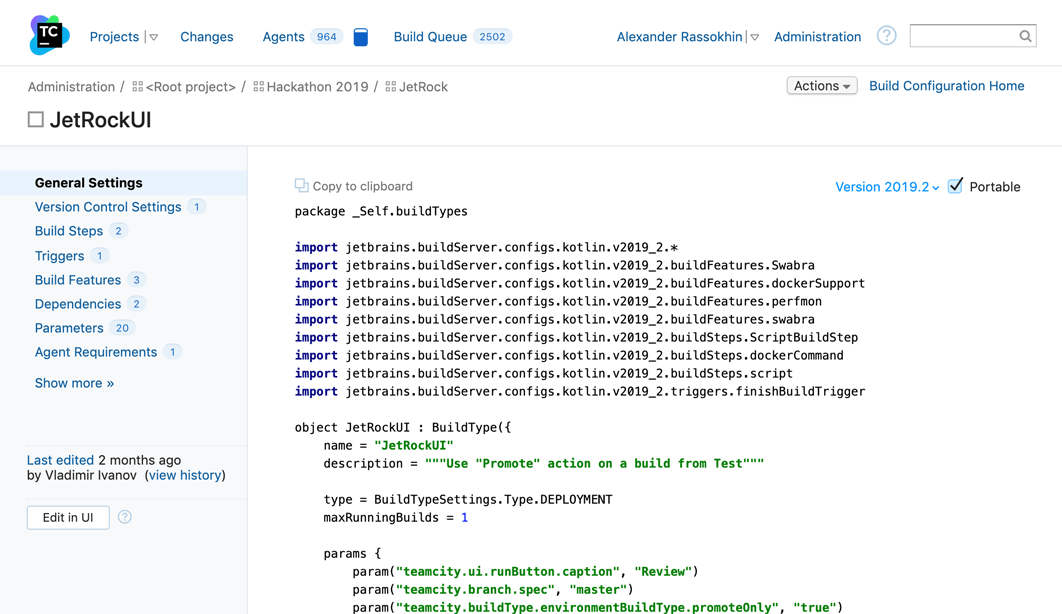
Task: Click the TeamCity logo icon
Action: [x=49, y=36]
